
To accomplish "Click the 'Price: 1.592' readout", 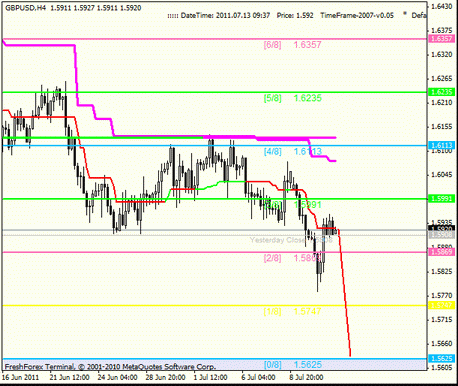I will coord(295,15).
